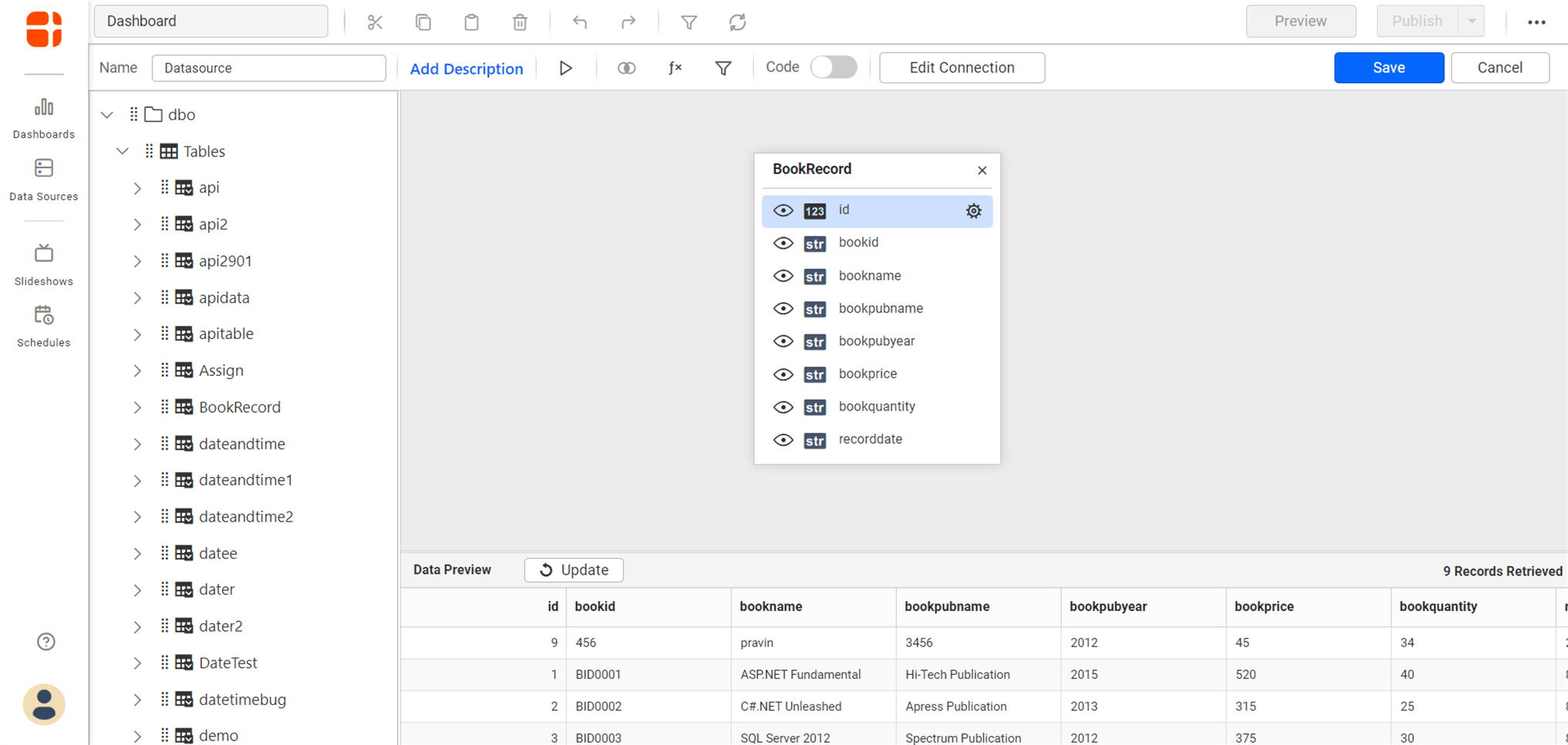This screenshot has width=1568, height=745.
Task: Open the overflow menu with three dots
Action: point(1537,22)
